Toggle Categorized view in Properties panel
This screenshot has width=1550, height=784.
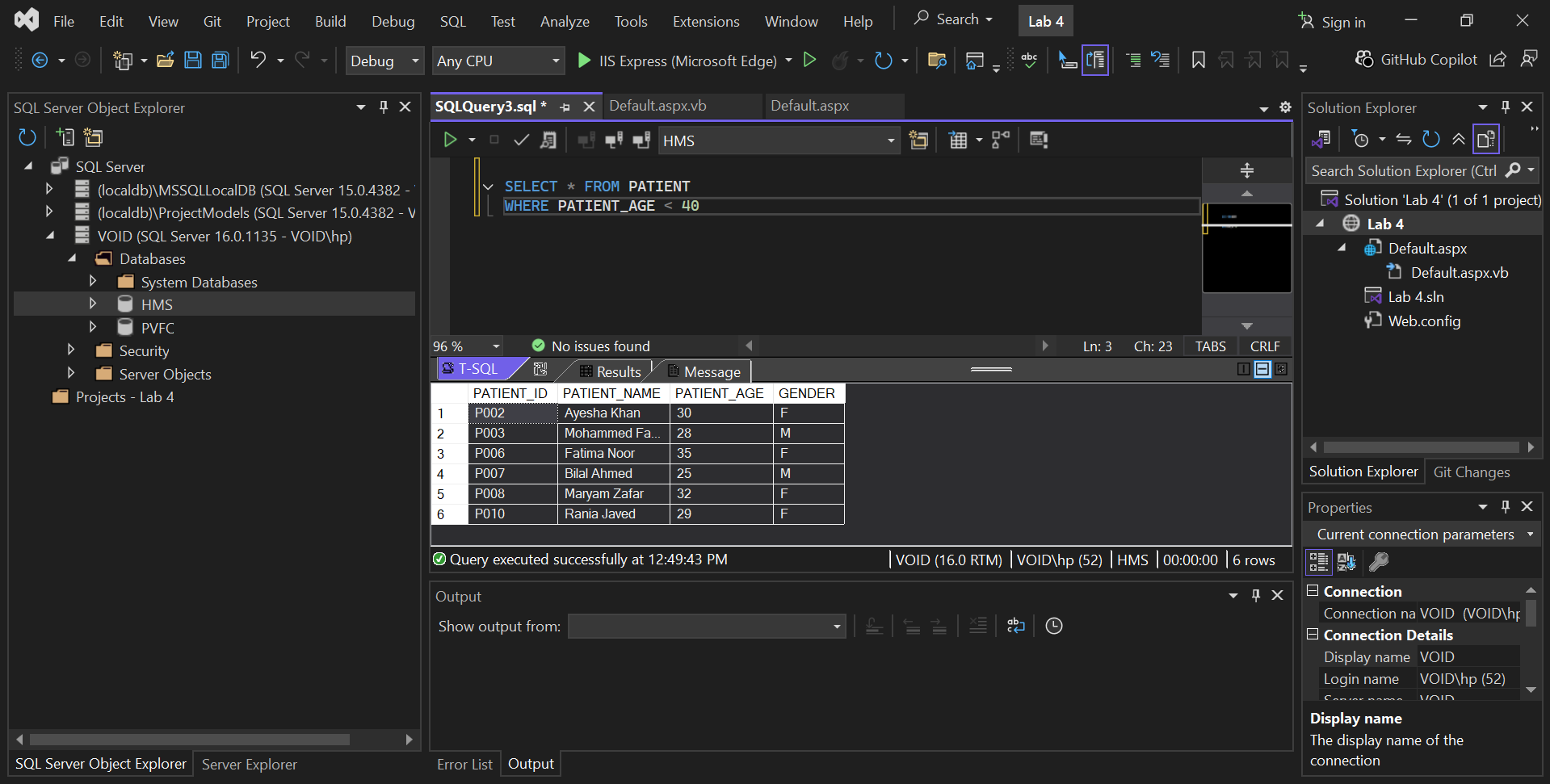[x=1319, y=561]
